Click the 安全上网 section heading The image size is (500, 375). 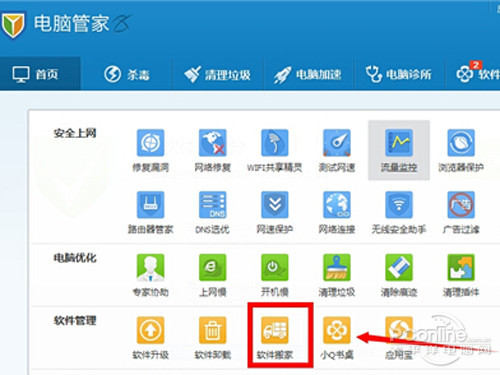coord(75,133)
